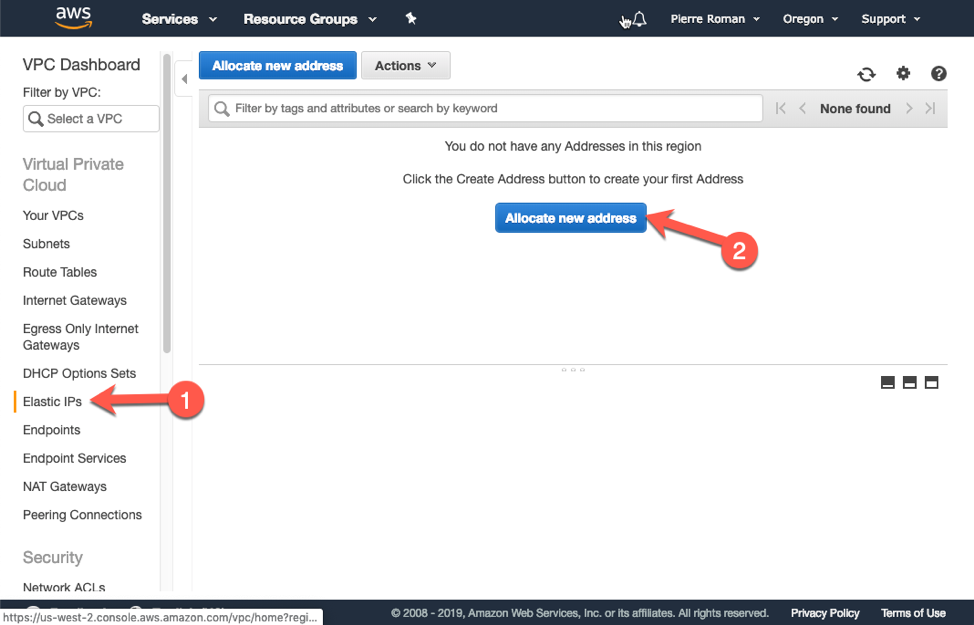The height and width of the screenshot is (625, 974).
Task: Open NAT Gateways in sidebar
Action: pos(65,486)
